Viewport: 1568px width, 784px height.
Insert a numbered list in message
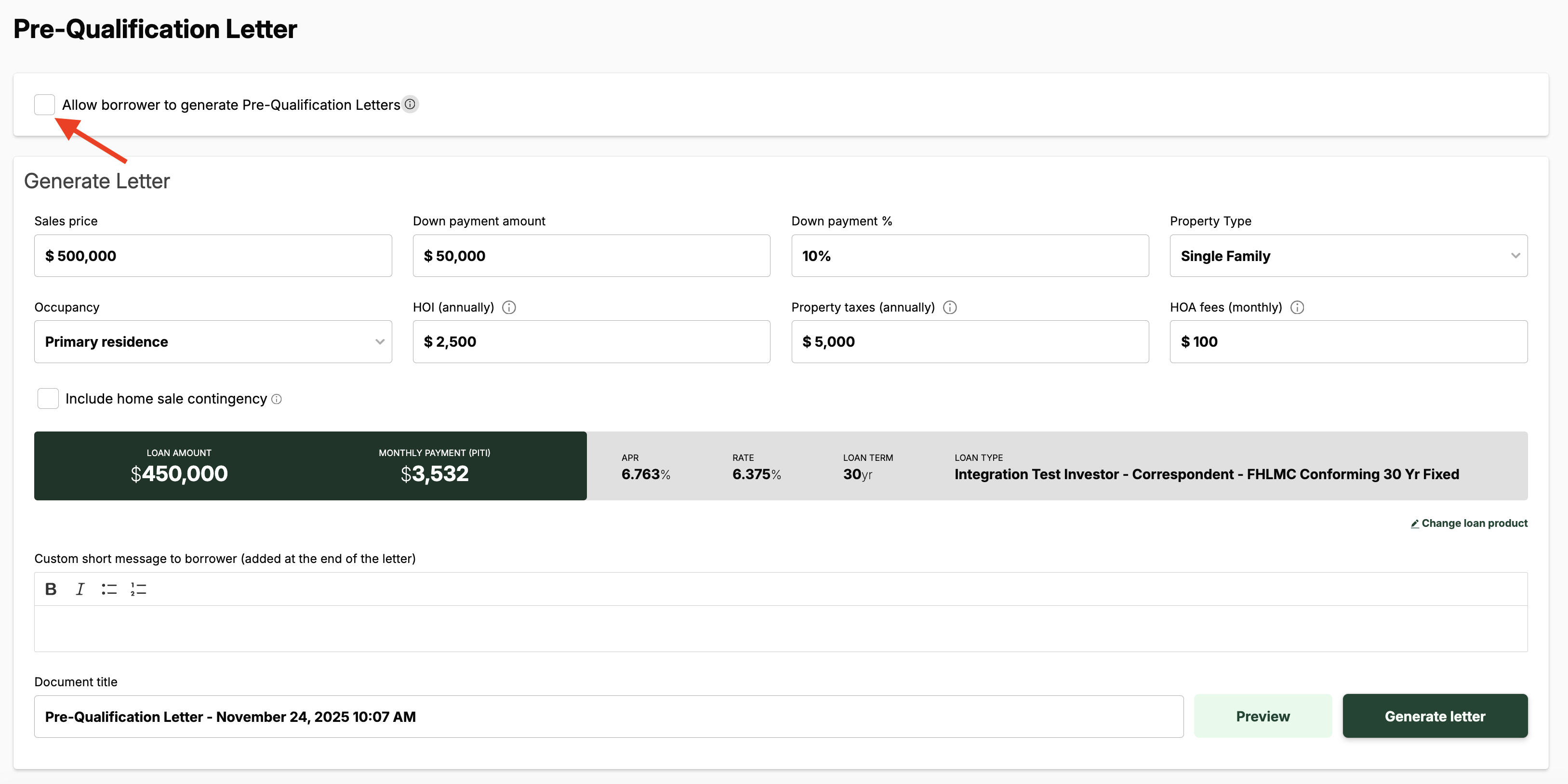(138, 589)
